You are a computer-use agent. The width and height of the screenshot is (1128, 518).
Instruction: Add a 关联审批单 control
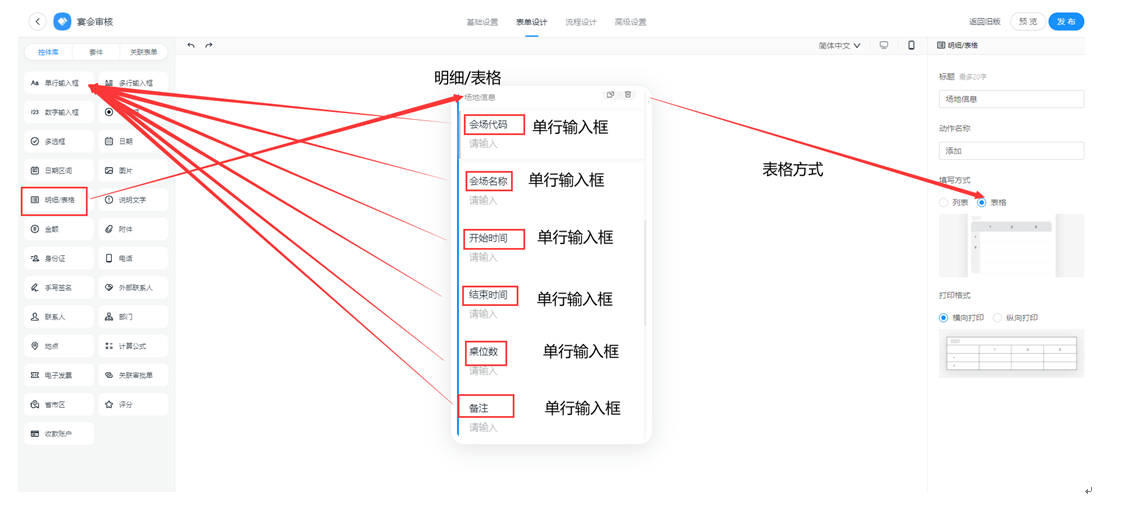[x=133, y=375]
